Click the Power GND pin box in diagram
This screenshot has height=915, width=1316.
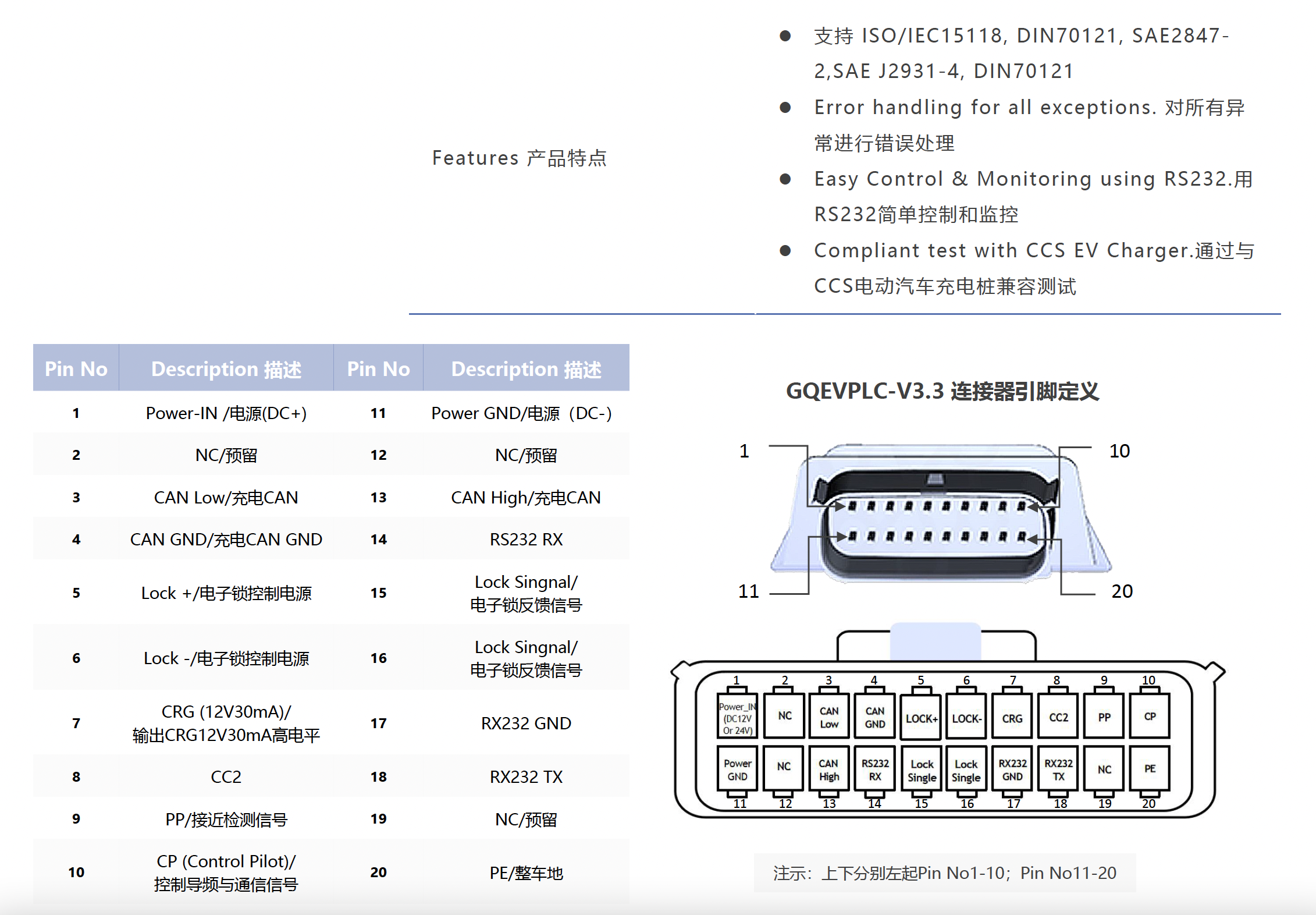737,769
